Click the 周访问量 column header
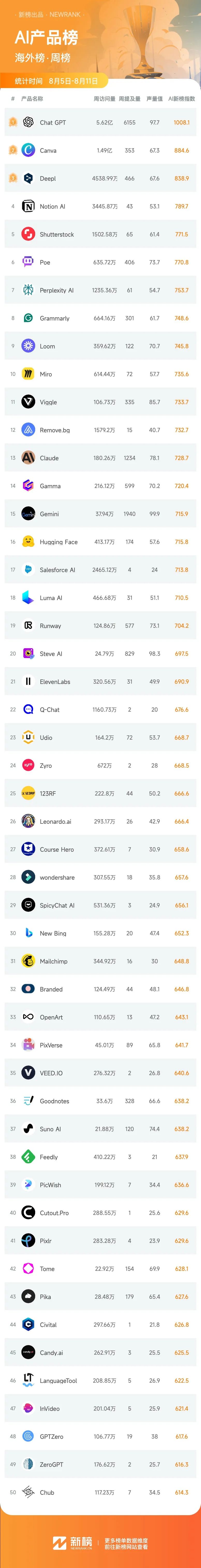The image size is (201, 1568). (x=104, y=99)
